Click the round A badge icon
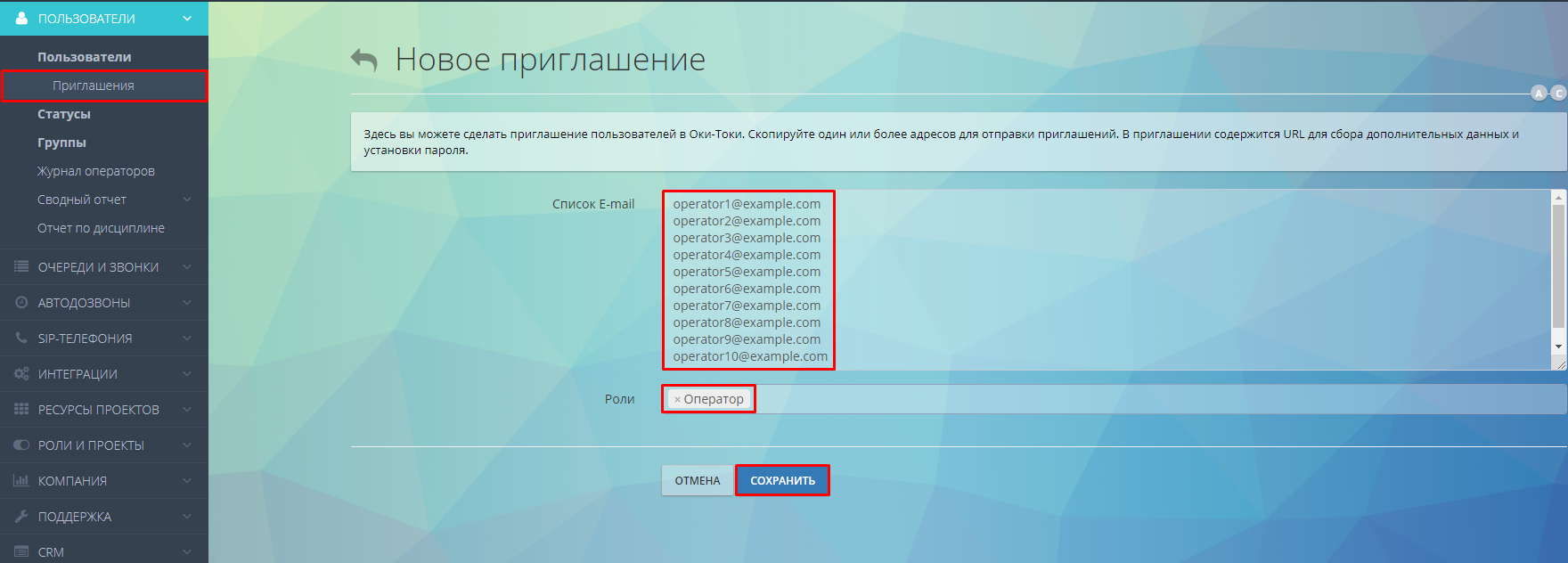Viewport: 1568px width, 563px height. coord(1539,93)
